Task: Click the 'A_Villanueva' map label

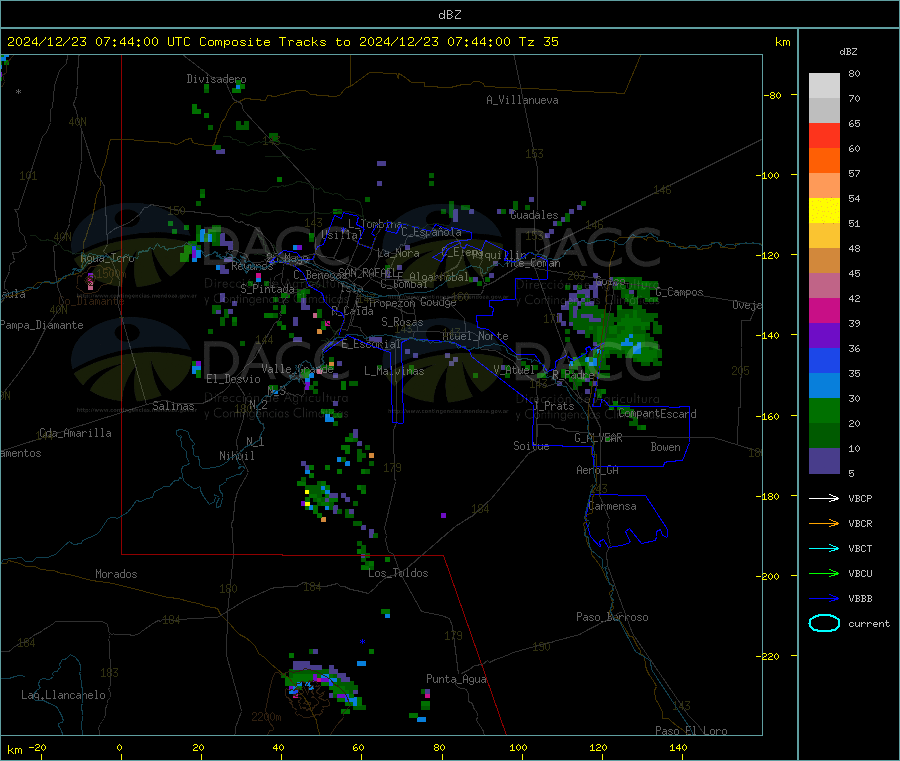Action: (x=522, y=100)
